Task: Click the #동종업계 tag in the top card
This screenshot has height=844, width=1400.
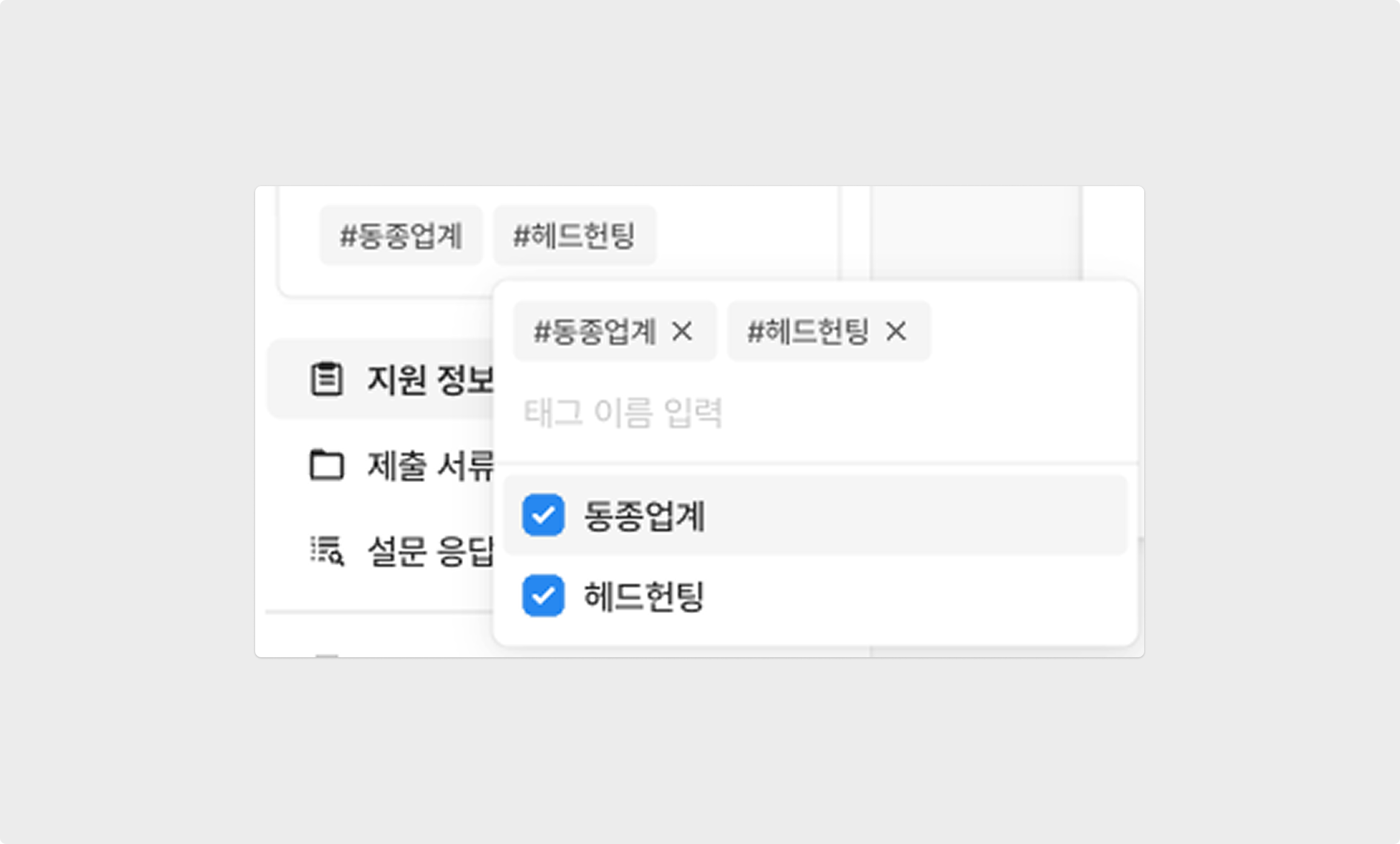Action: pos(401,235)
